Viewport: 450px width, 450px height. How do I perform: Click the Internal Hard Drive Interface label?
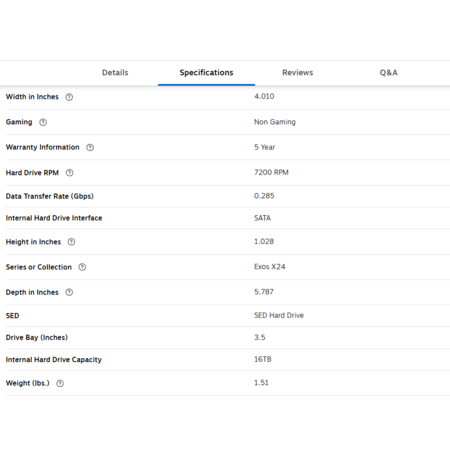(54, 218)
